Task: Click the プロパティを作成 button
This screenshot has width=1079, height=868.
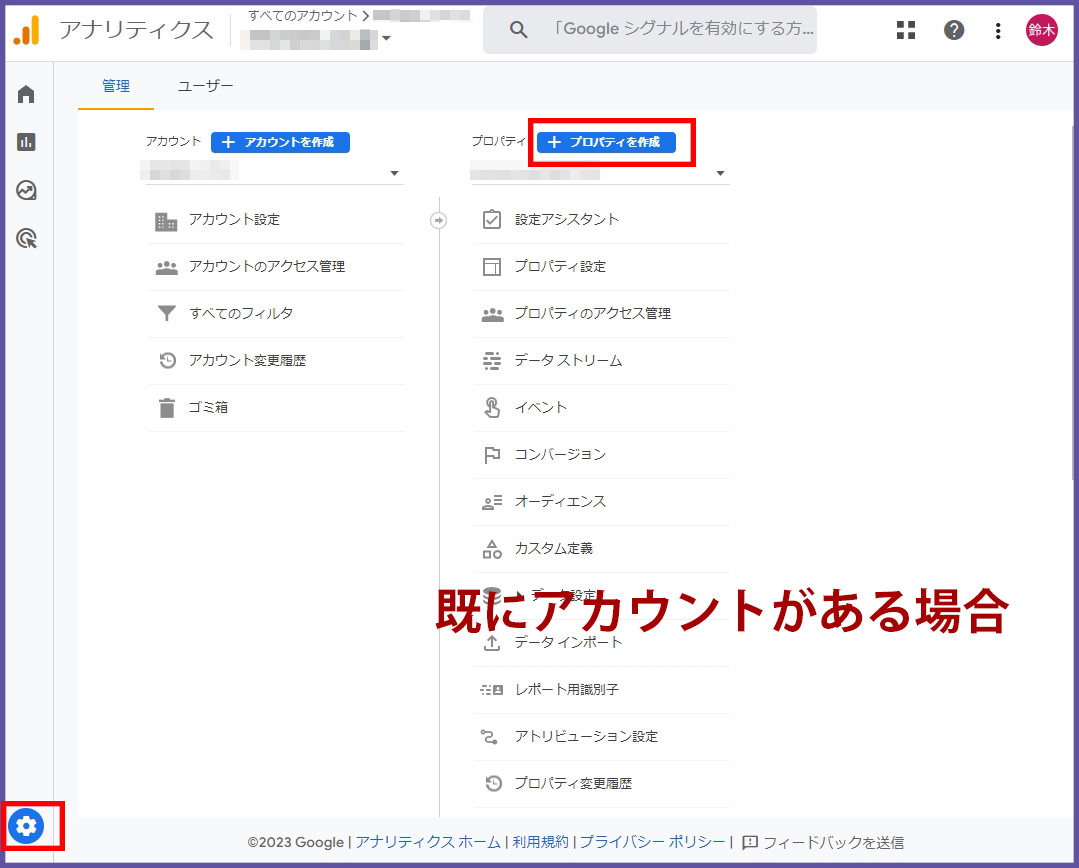Action: [x=606, y=142]
